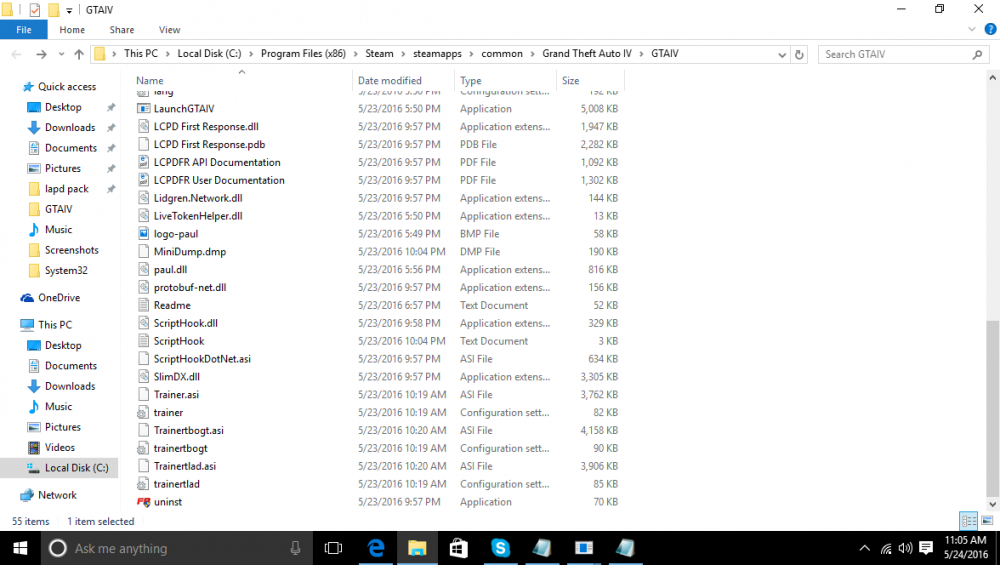This screenshot has height=565, width=1000.
Task: Click the volume speaker tray icon
Action: (x=906, y=548)
